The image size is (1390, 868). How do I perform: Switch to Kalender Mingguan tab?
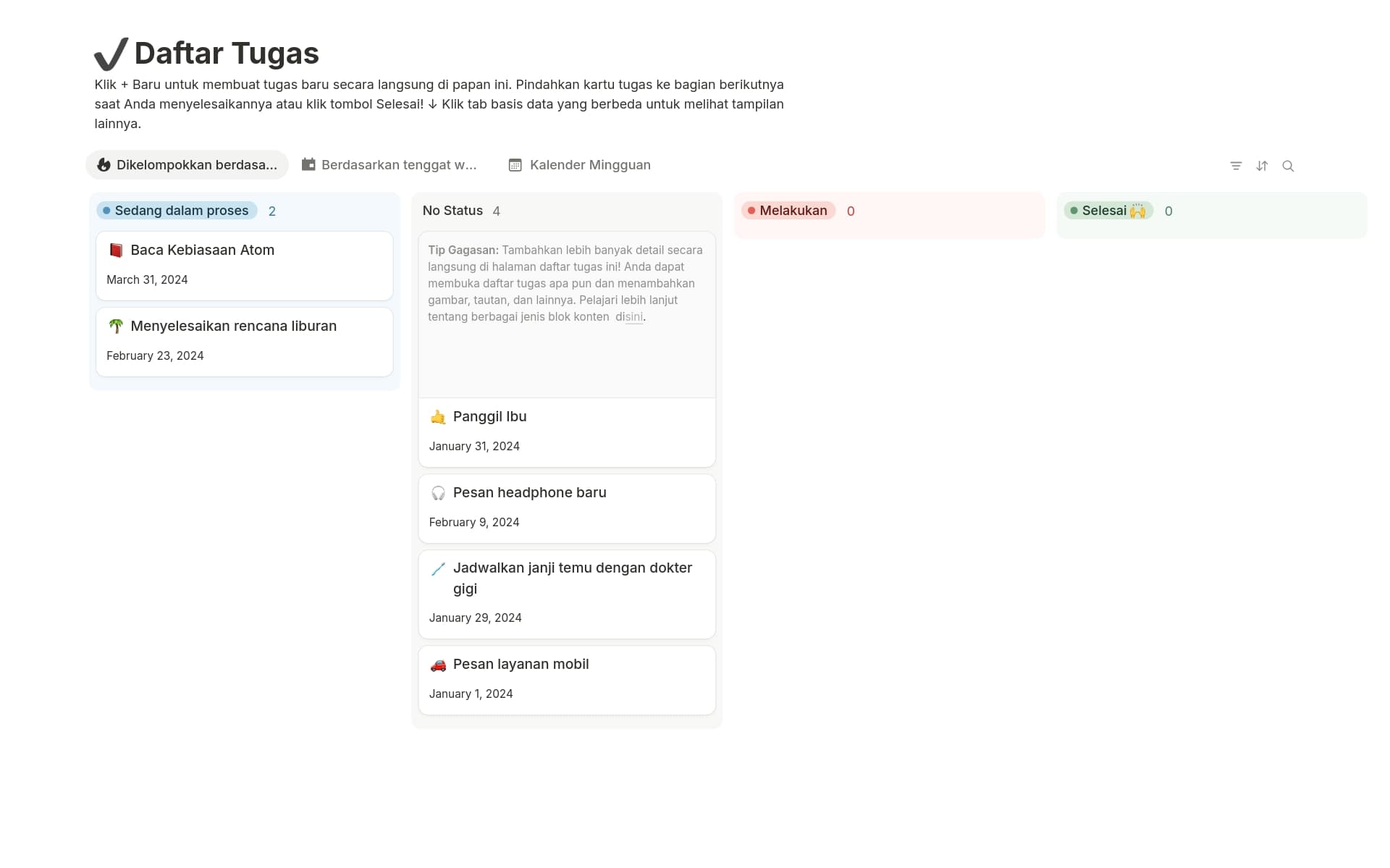point(579,165)
